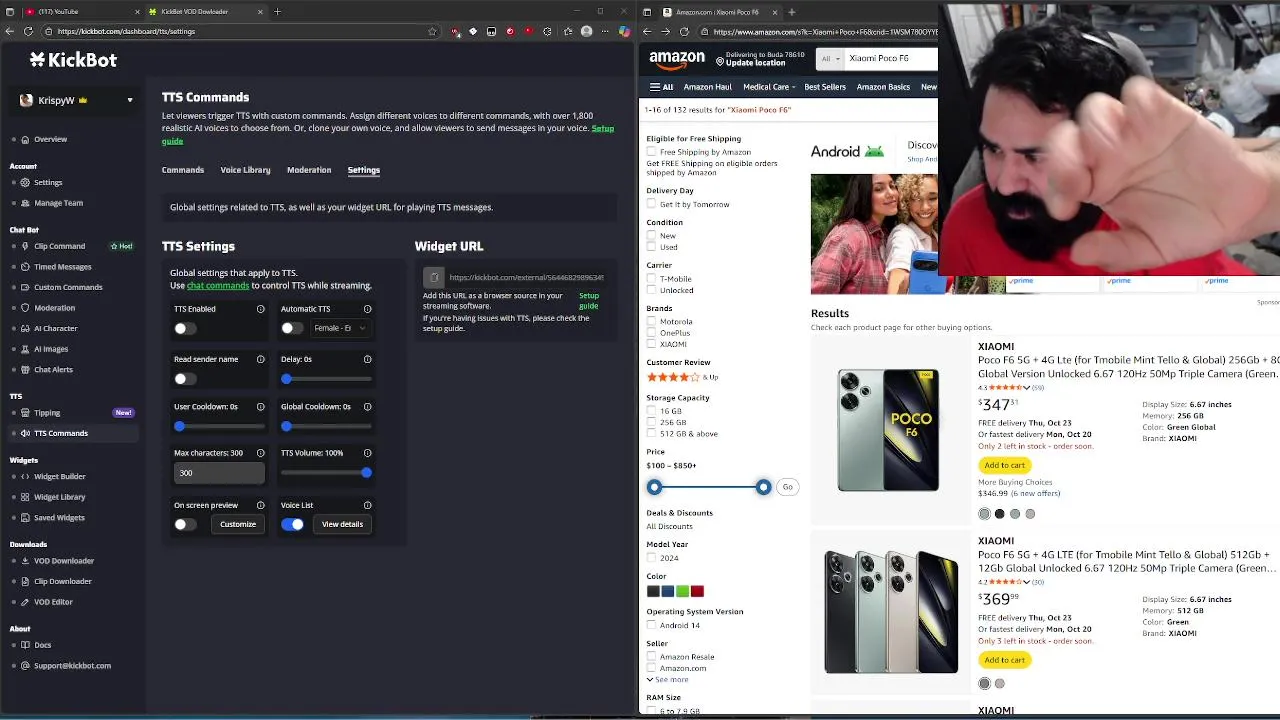Click the Timed Messages sidebar icon
The width and height of the screenshot is (1280, 720).
25,267
